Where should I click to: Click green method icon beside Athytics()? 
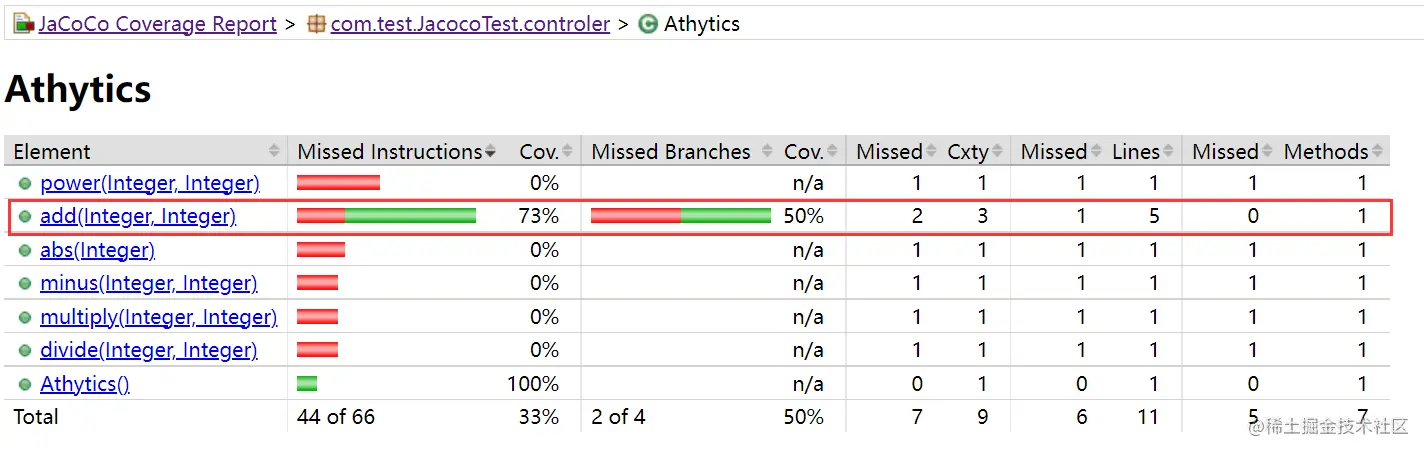pyautogui.click(x=25, y=384)
